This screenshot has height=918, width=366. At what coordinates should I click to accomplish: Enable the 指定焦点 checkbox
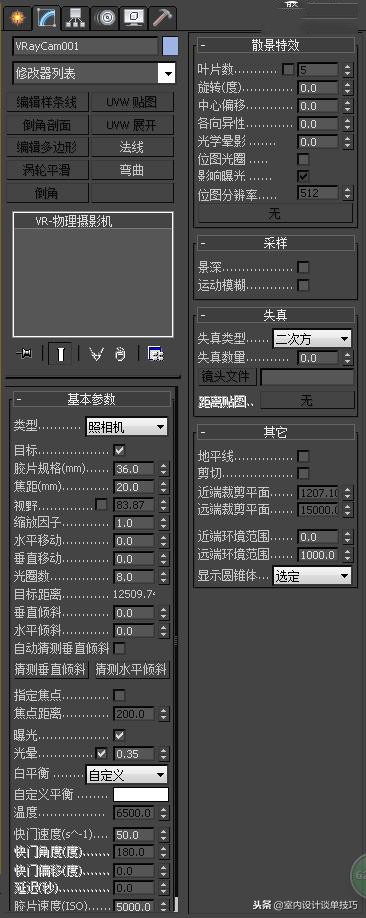(x=119, y=696)
